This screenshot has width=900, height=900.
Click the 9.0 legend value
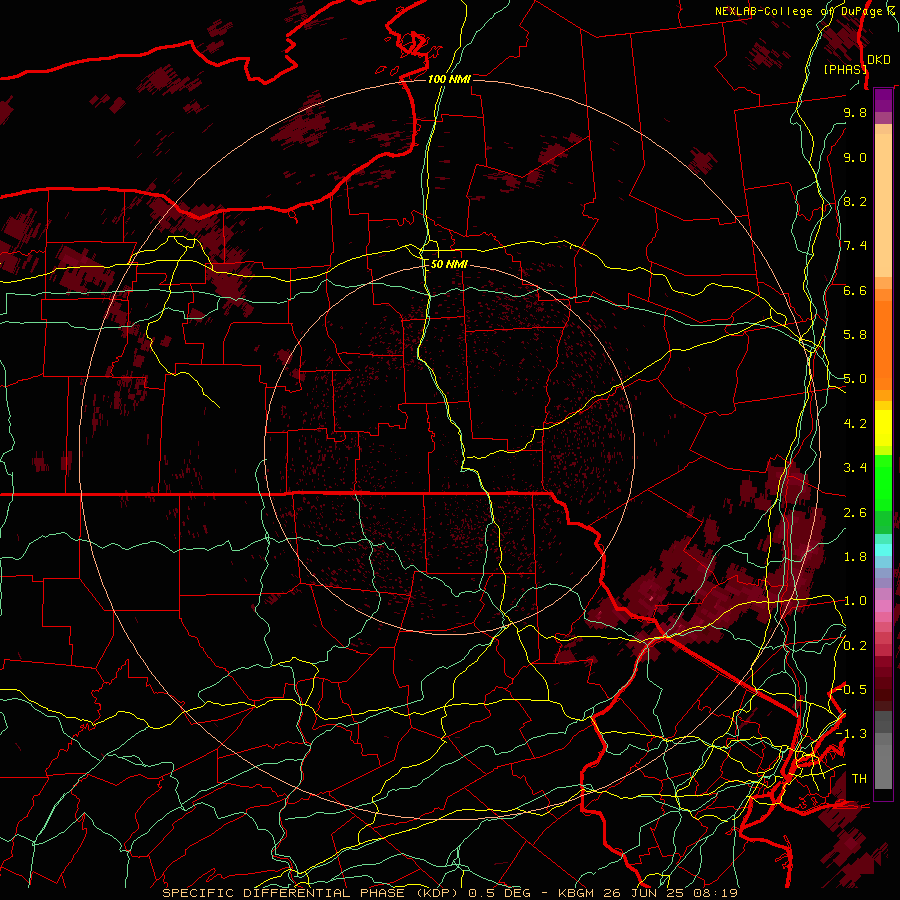pos(855,157)
